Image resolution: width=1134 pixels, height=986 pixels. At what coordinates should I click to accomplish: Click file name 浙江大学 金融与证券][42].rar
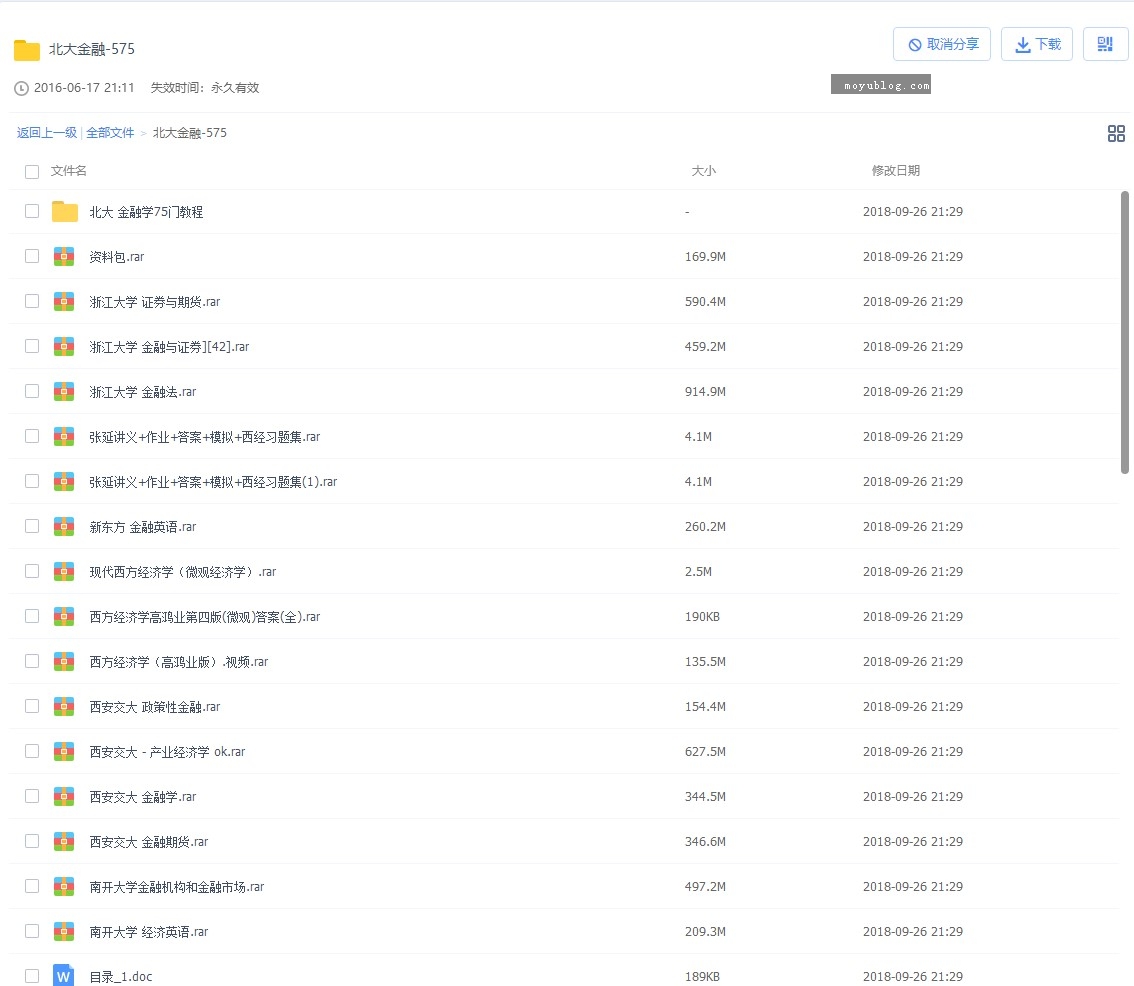coord(169,347)
